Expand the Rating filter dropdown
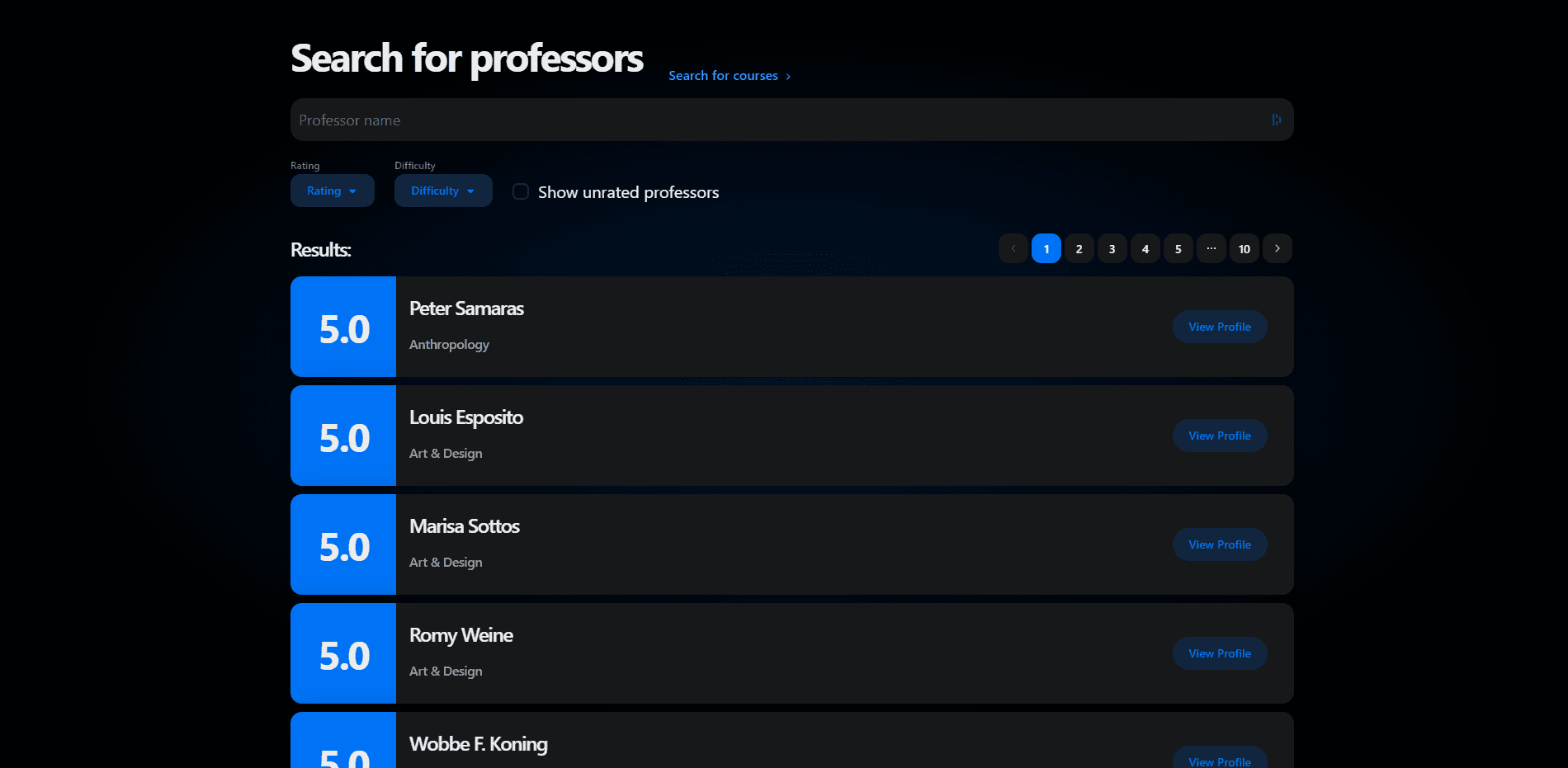 (332, 191)
